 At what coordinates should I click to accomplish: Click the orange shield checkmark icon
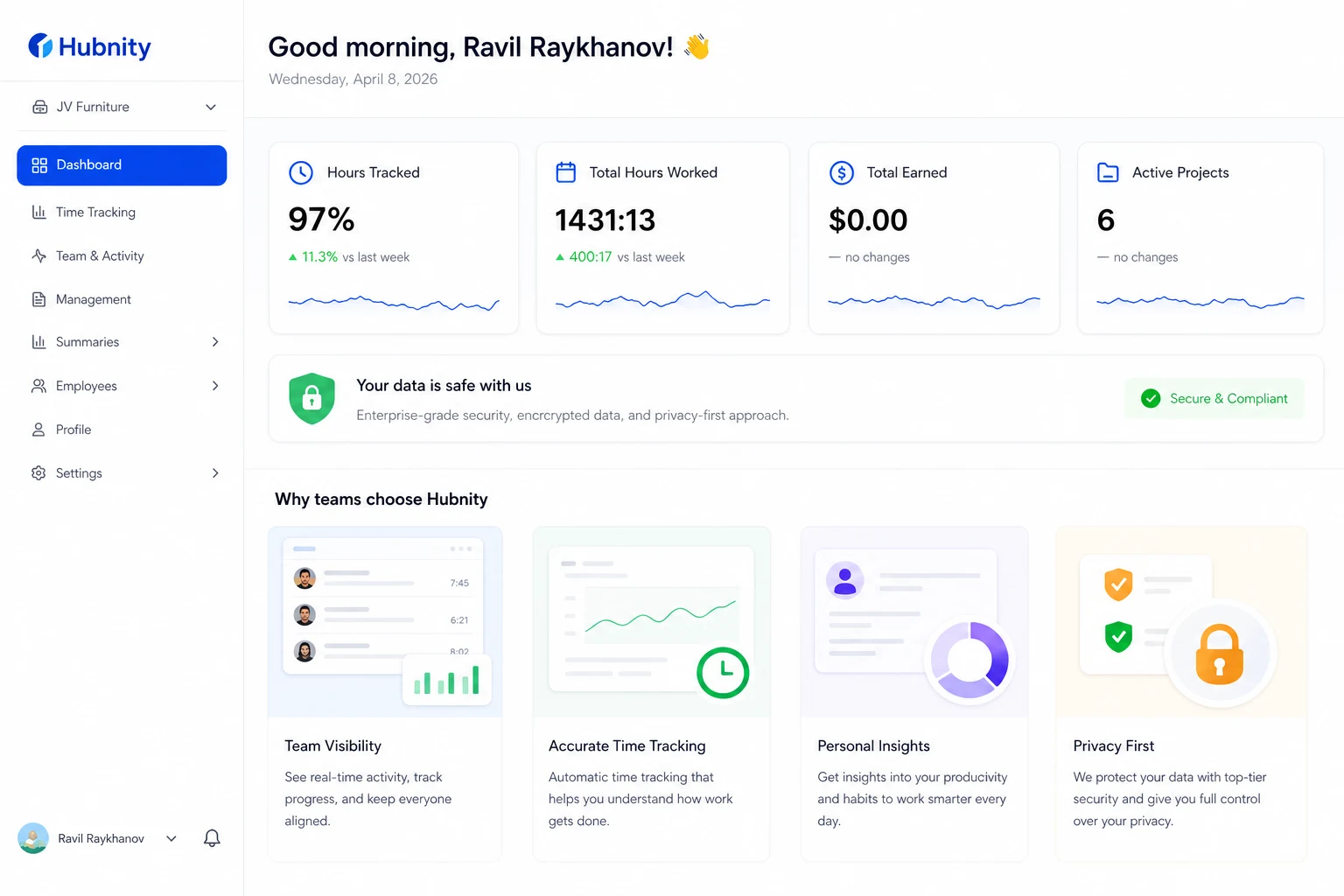click(x=1118, y=584)
